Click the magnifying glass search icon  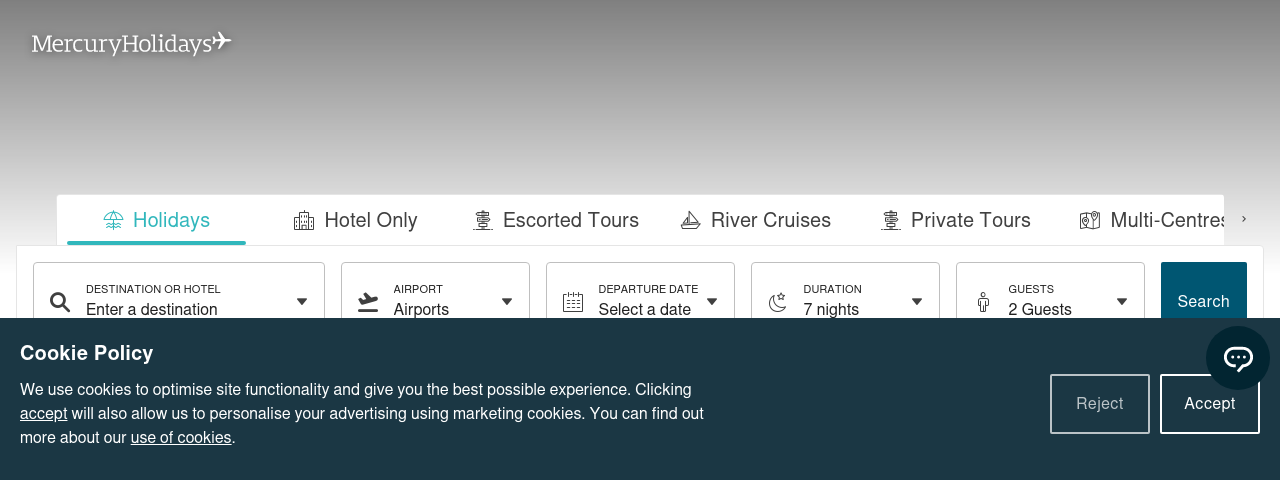(x=60, y=302)
